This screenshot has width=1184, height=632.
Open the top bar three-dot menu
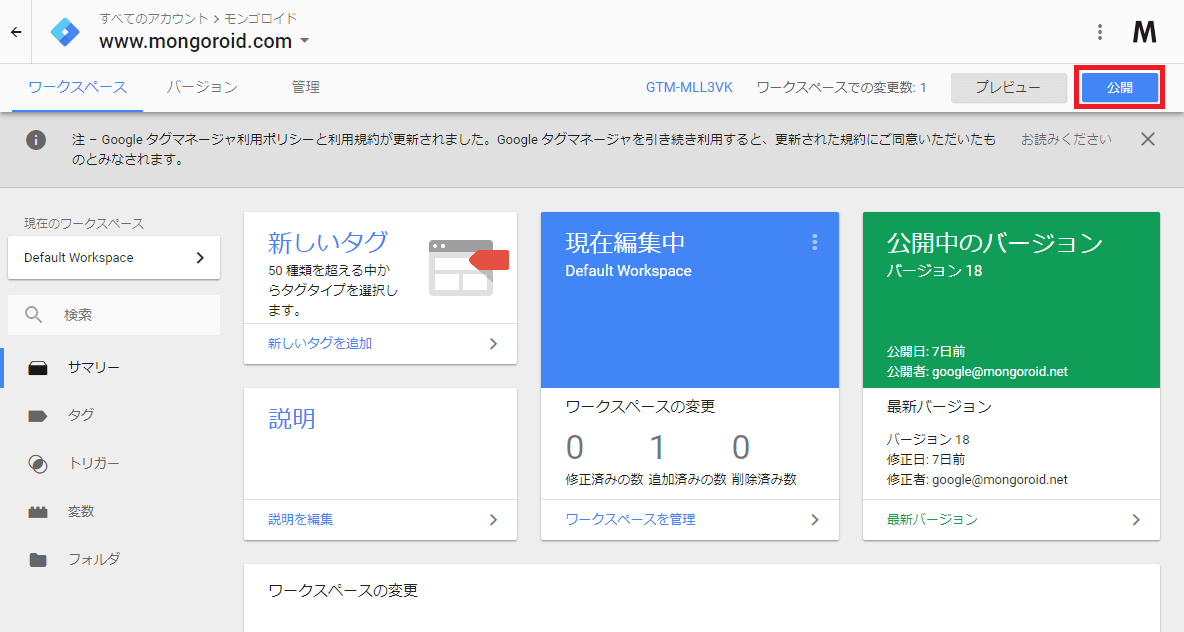coord(1099,32)
